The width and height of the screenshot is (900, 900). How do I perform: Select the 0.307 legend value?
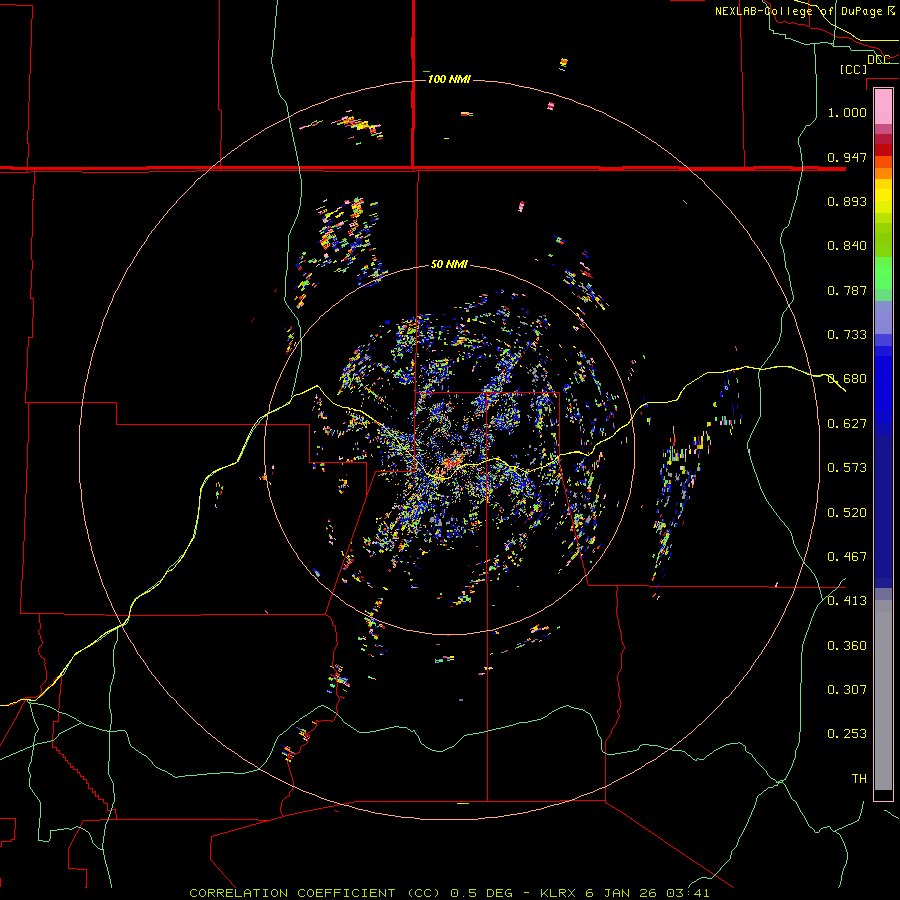pos(847,690)
